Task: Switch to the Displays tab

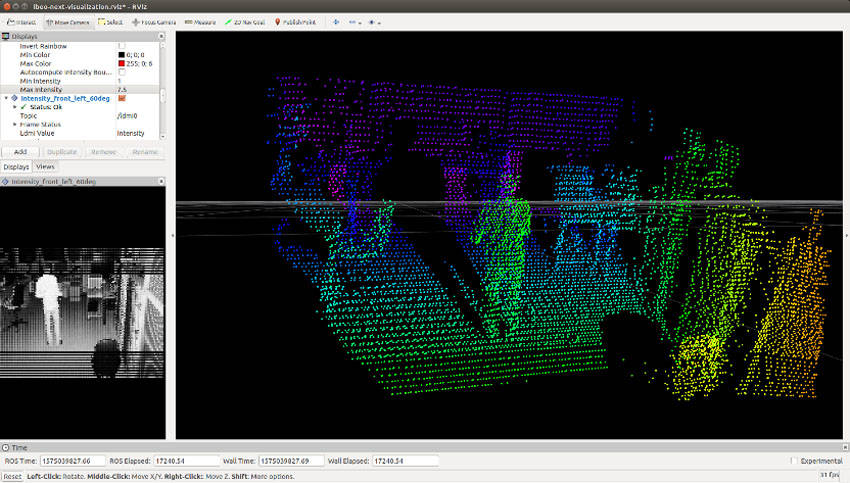Action: 16,167
